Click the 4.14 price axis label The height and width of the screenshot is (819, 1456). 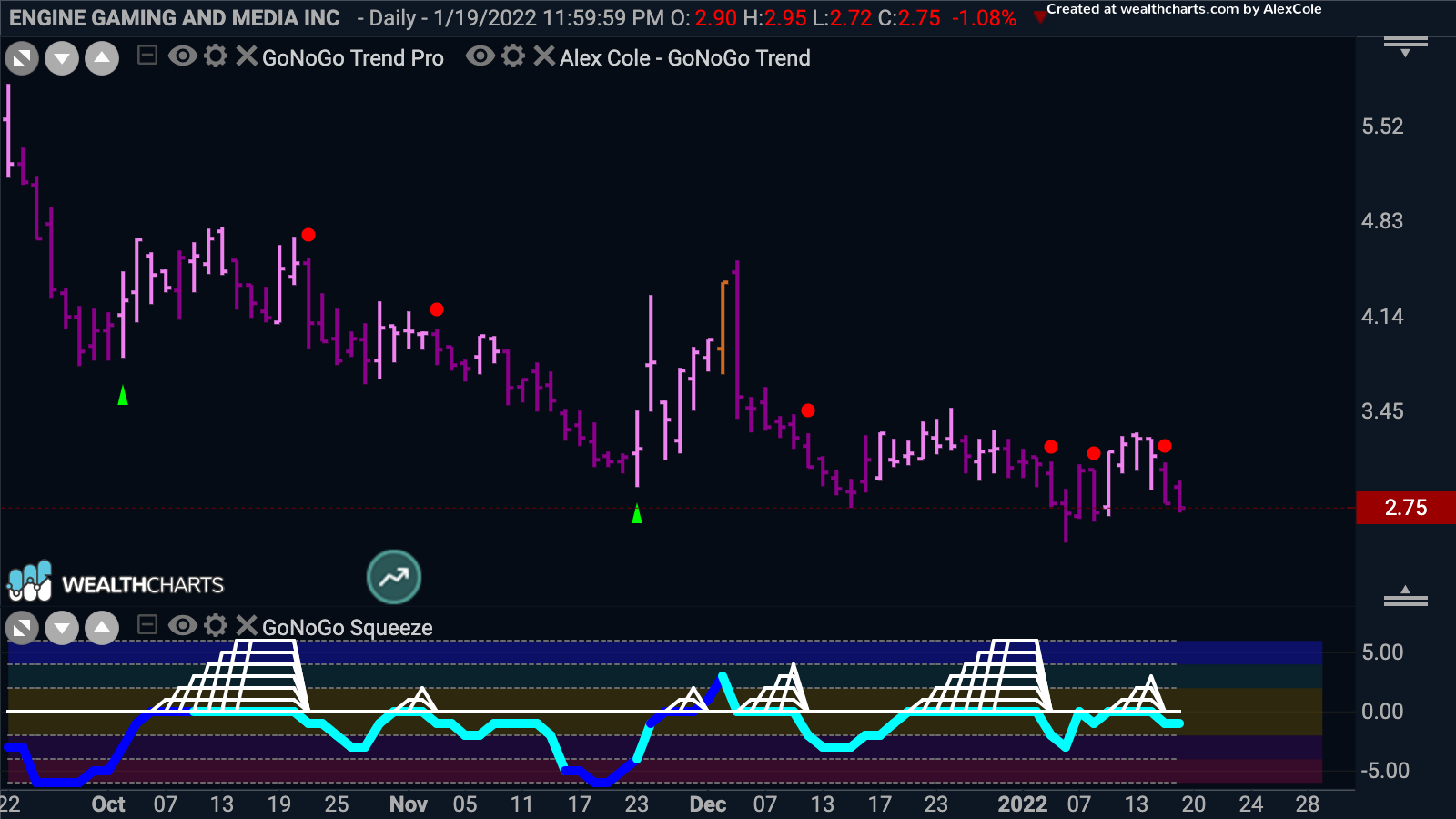click(1382, 317)
